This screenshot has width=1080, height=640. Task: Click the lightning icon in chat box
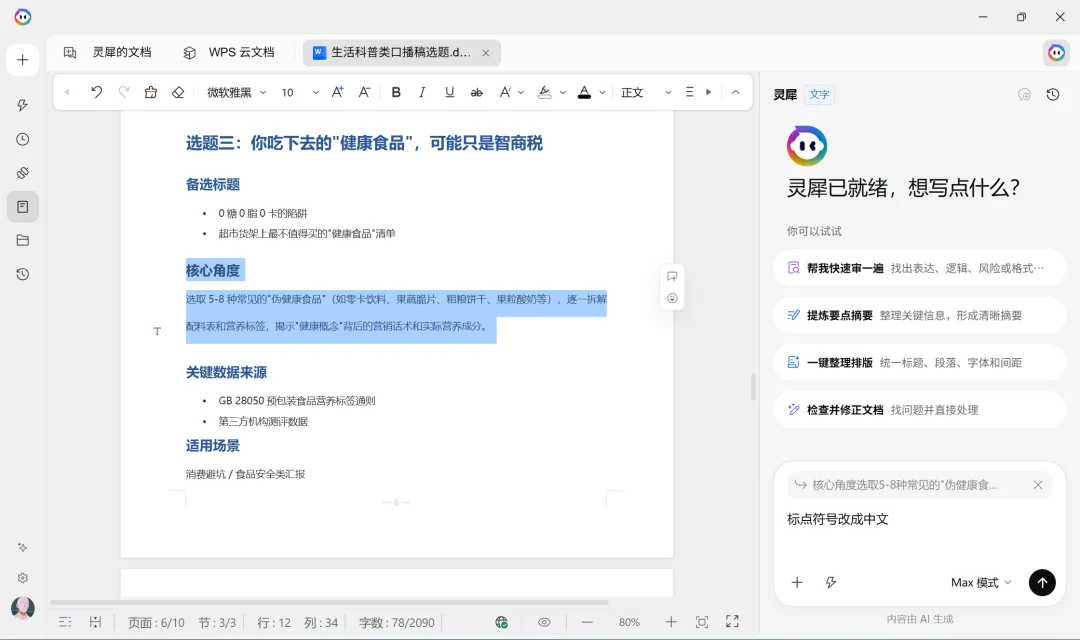click(x=831, y=582)
